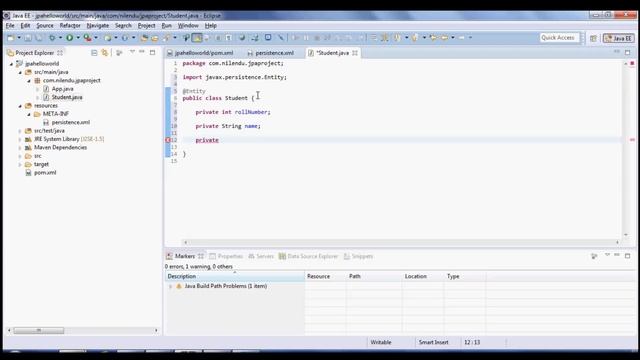Open the New file dropdown arrow
Screen dimensions: 640x360
tap(19, 38)
